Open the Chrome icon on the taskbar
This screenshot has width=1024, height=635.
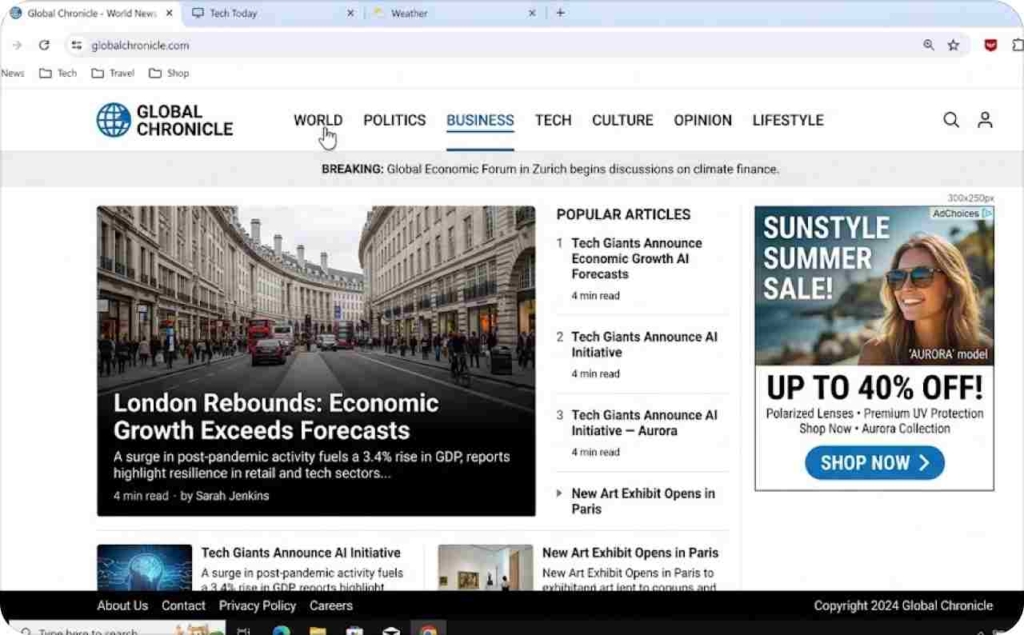click(x=429, y=629)
